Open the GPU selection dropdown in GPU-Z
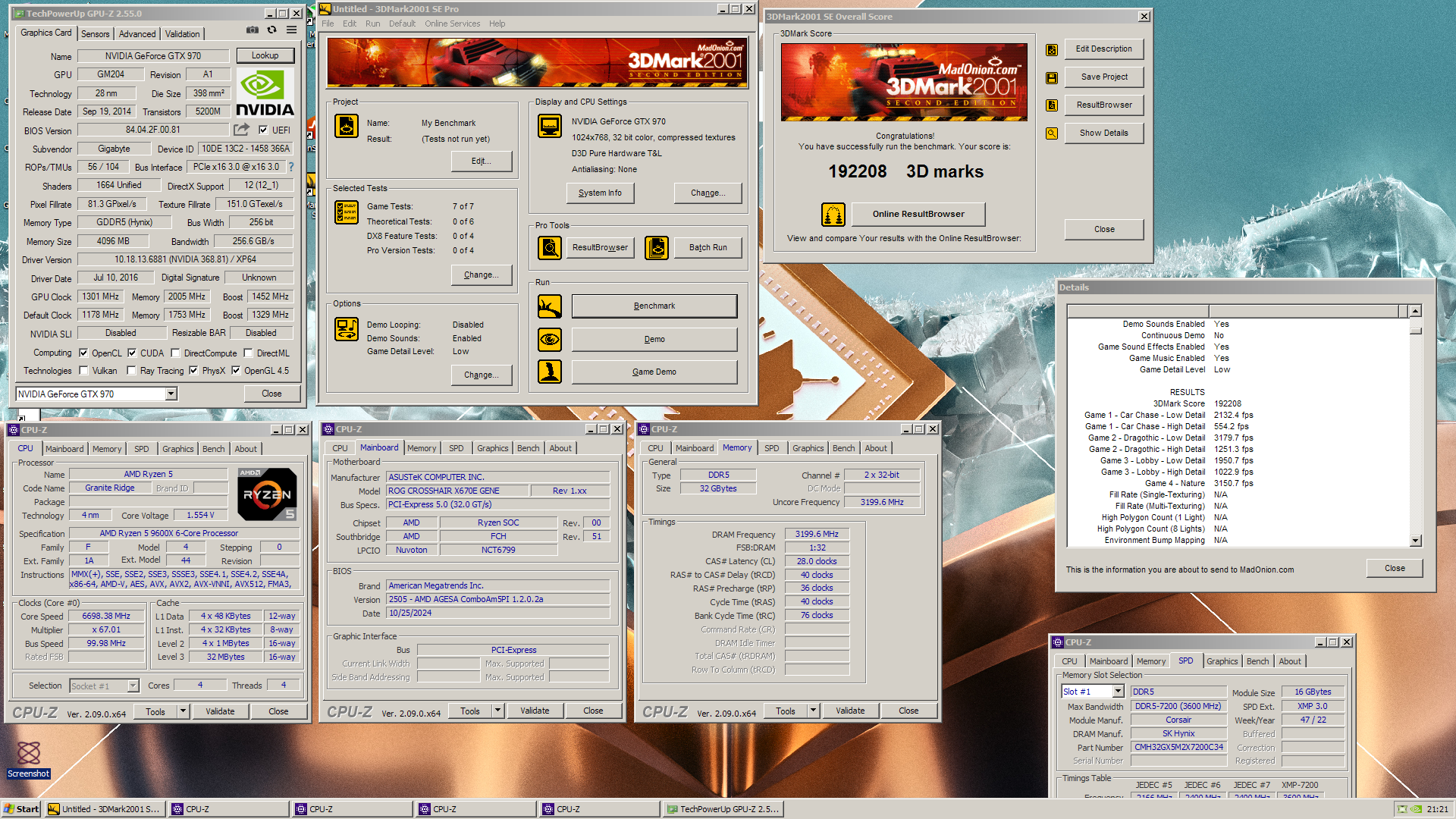Image resolution: width=1456 pixels, height=819 pixels. (171, 394)
